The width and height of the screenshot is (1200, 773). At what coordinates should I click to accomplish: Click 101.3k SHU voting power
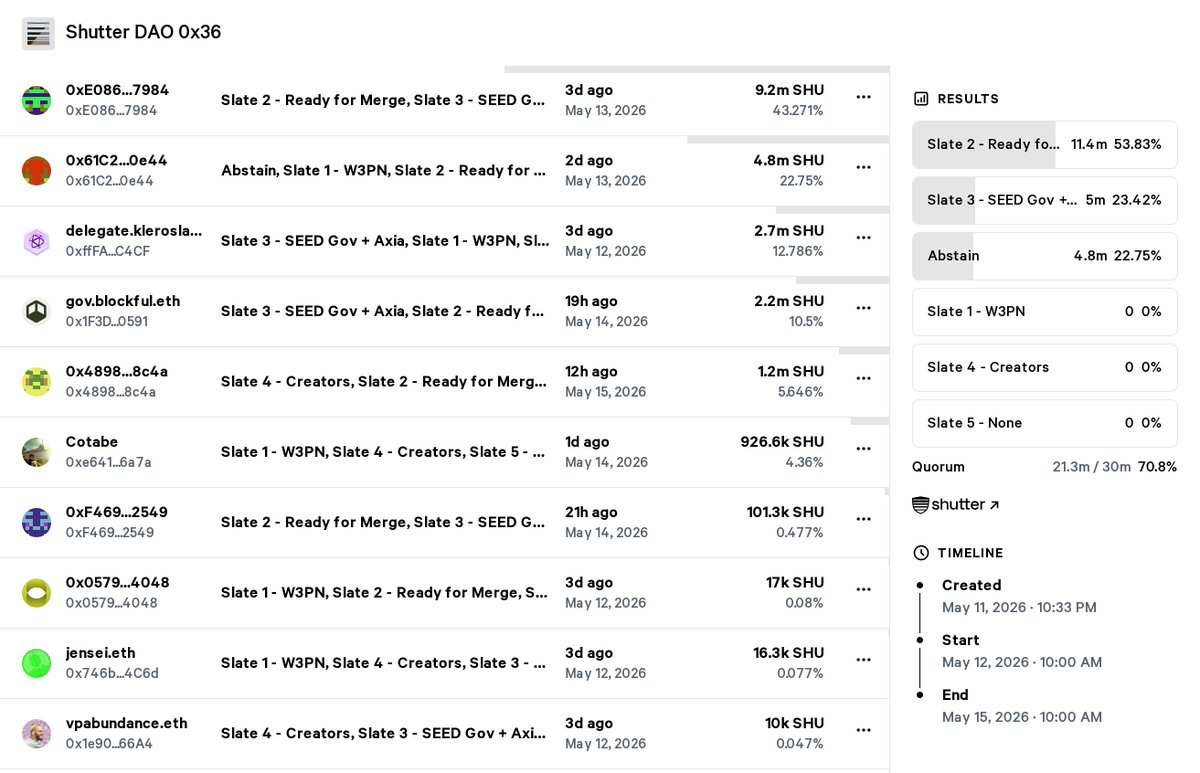pos(785,512)
